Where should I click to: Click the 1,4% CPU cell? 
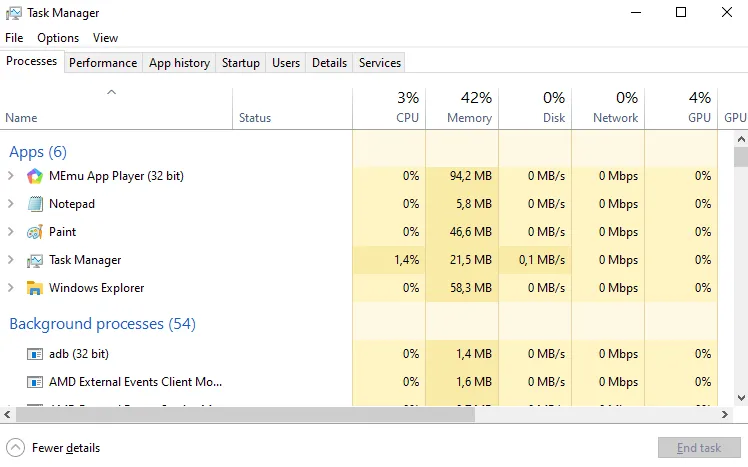coord(389,260)
